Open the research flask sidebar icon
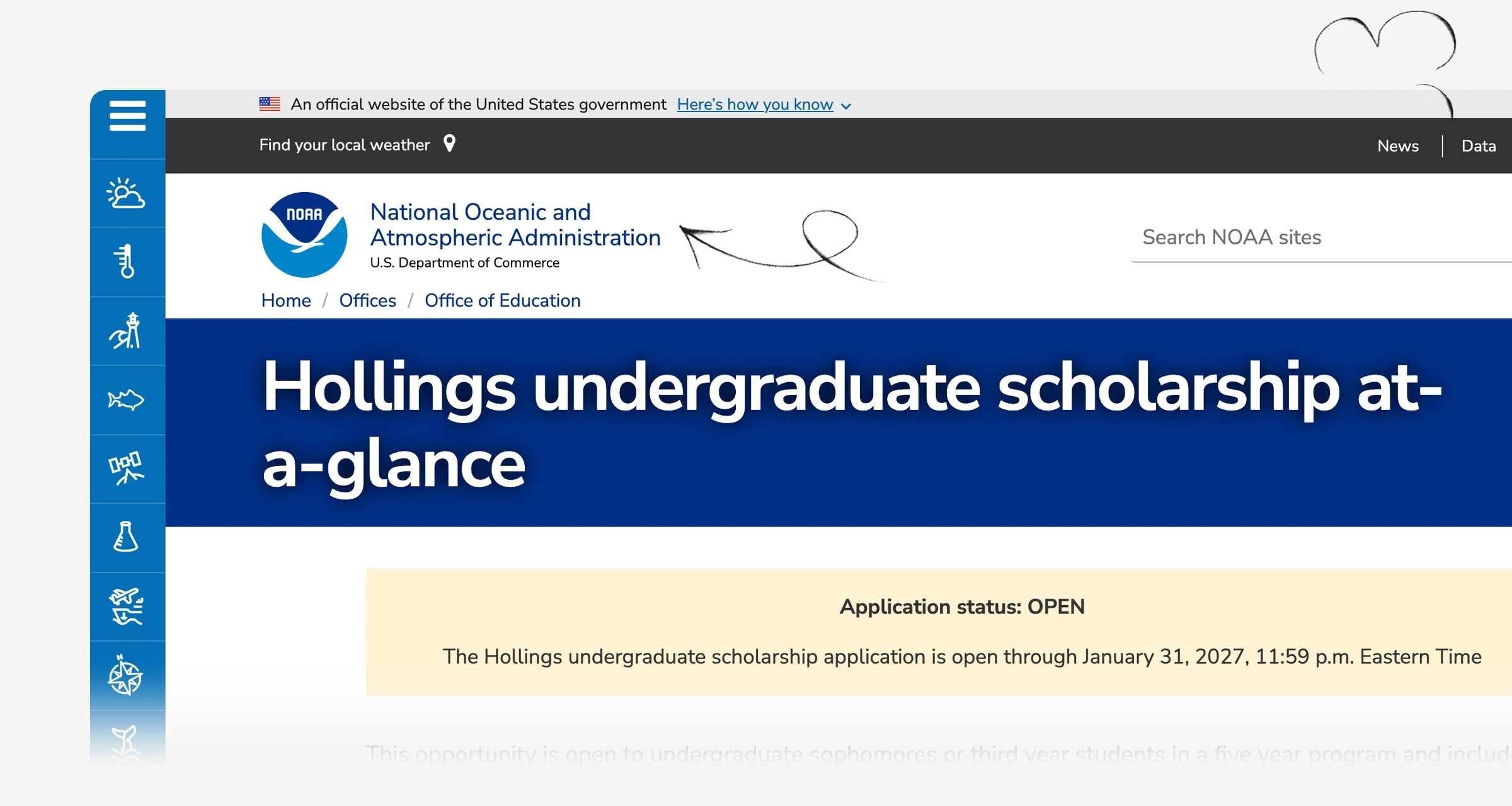The image size is (1512, 806). 127,537
